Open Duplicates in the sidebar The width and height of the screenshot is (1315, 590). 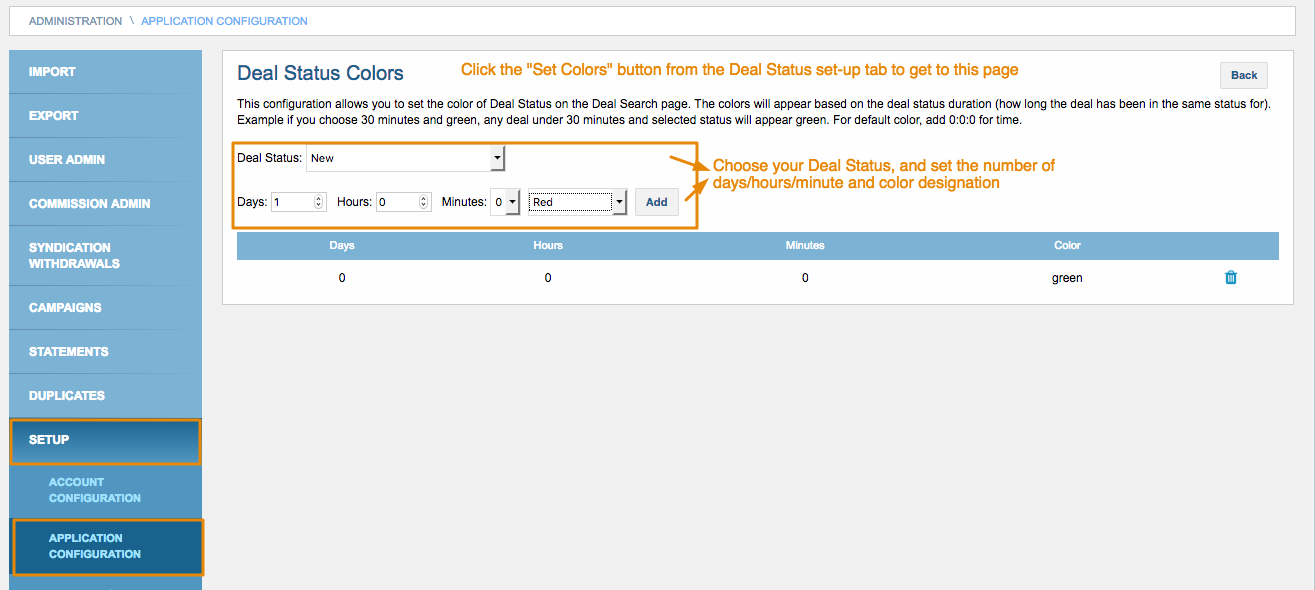105,396
